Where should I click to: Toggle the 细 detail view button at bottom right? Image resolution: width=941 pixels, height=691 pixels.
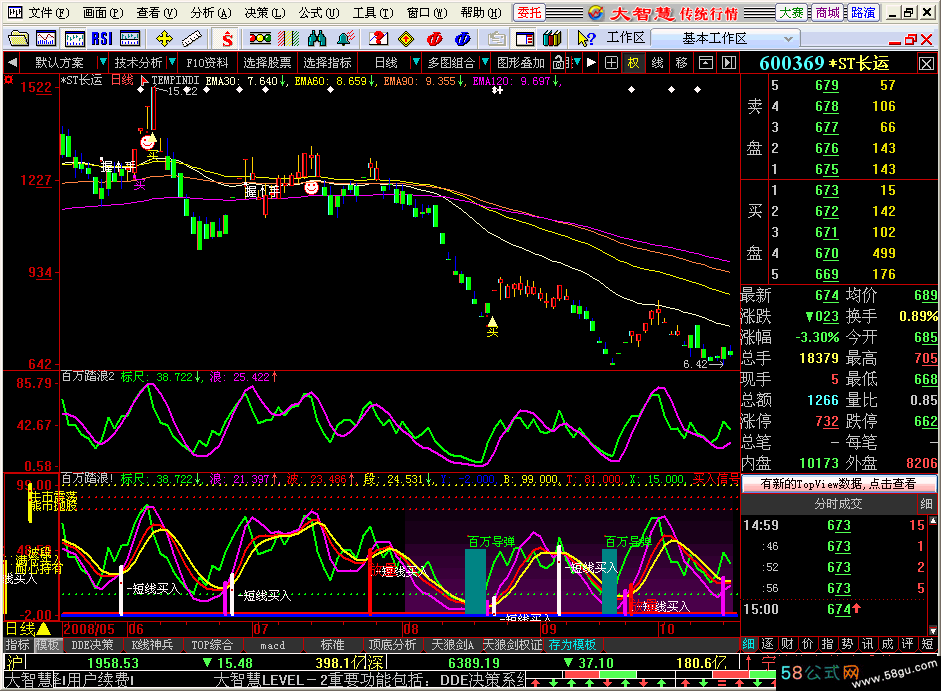tap(748, 644)
